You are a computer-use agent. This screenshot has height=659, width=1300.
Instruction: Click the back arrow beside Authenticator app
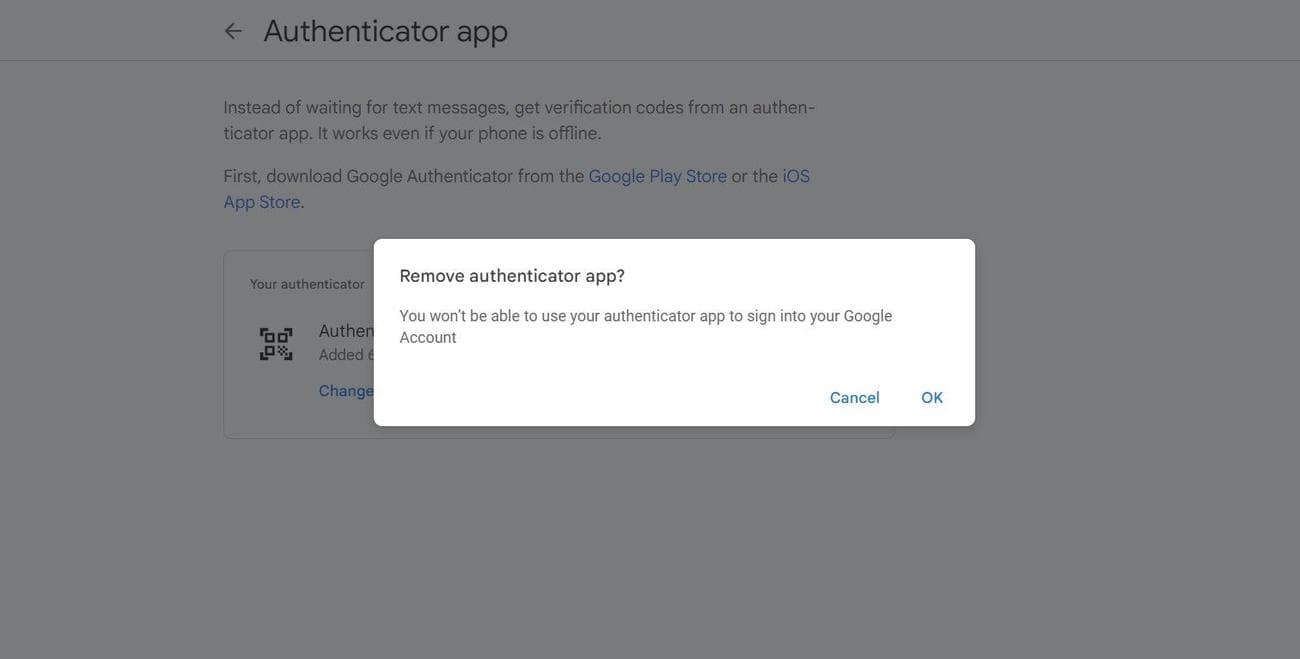233,31
